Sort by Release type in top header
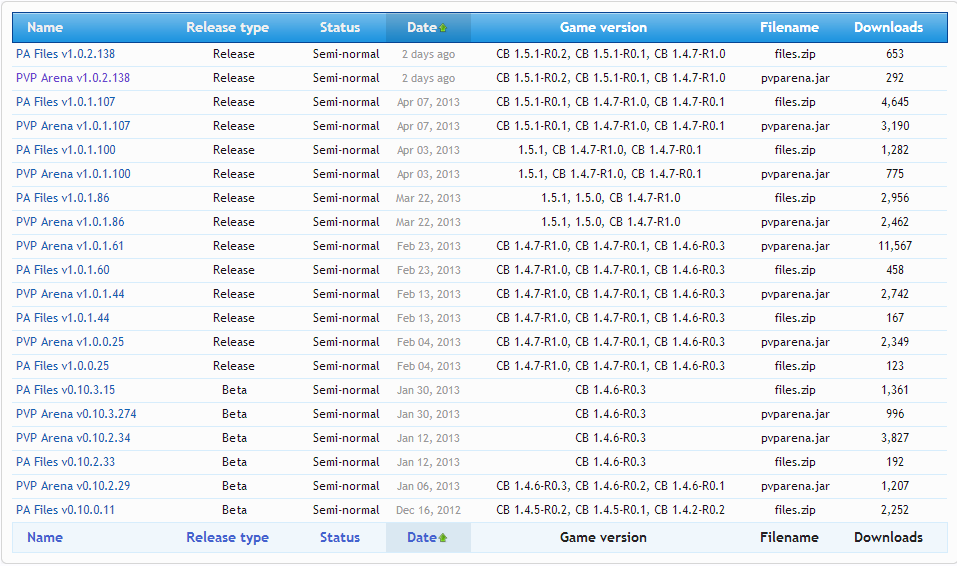Viewport: 957px width, 566px height. (x=228, y=27)
